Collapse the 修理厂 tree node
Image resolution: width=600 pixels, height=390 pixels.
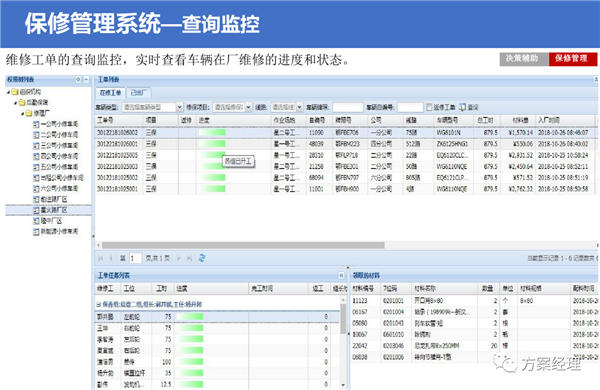coord(23,114)
